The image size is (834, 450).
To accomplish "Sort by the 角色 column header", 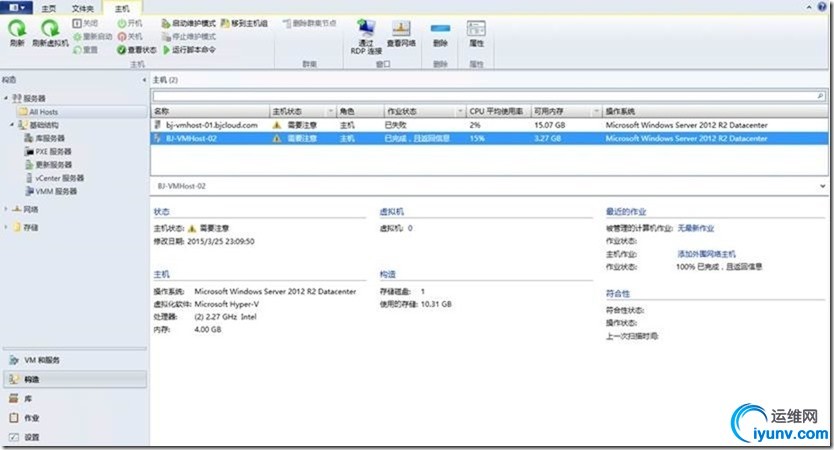I will 361,111.
